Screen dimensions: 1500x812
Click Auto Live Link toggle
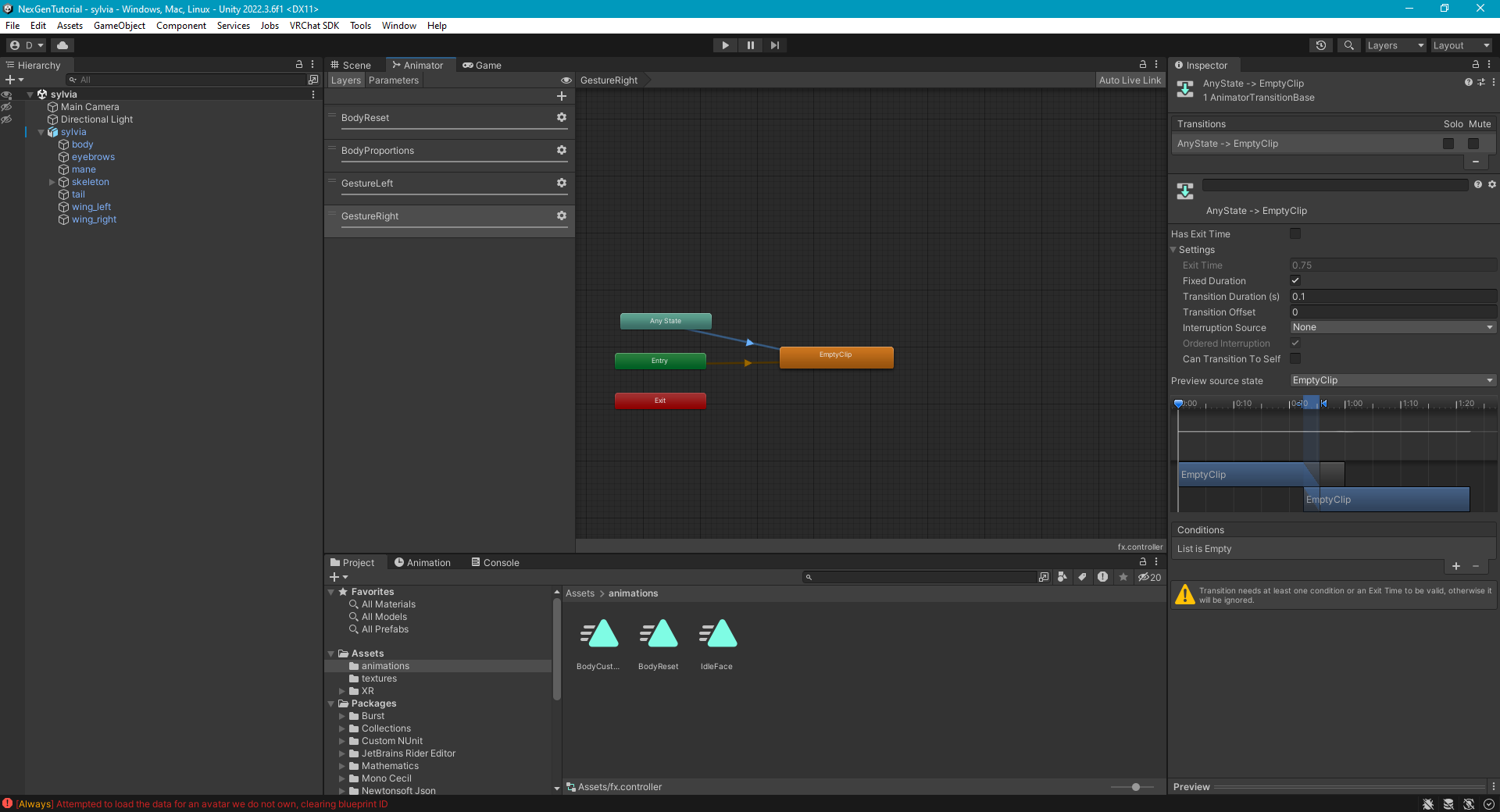(1130, 80)
